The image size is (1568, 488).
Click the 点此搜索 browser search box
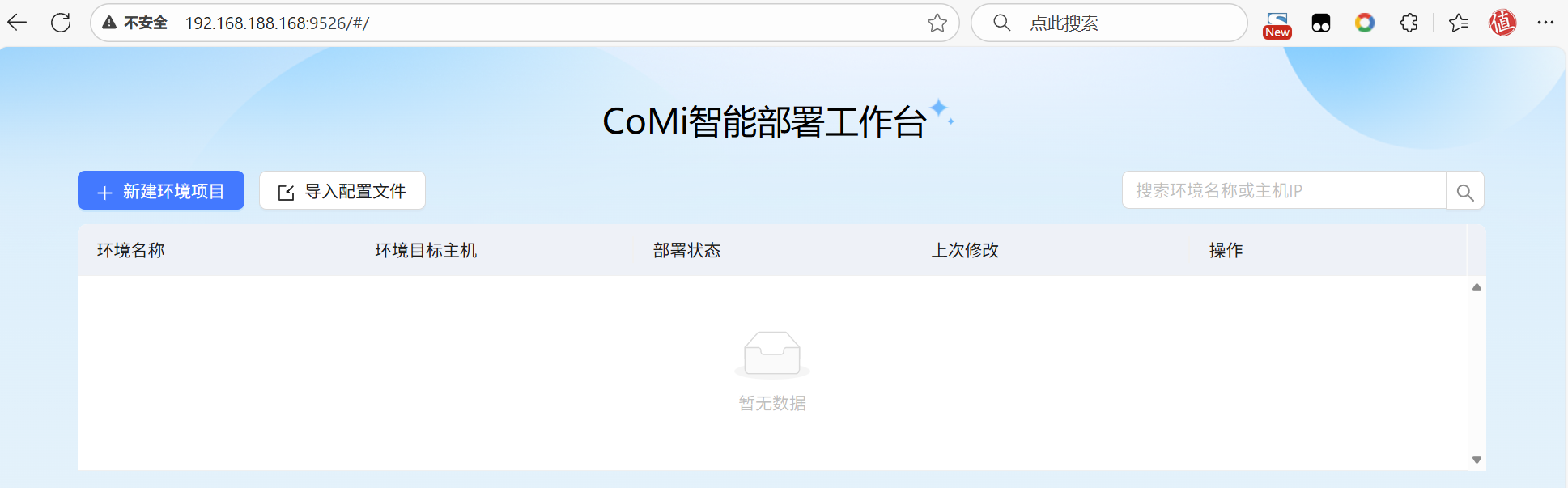tap(1109, 23)
